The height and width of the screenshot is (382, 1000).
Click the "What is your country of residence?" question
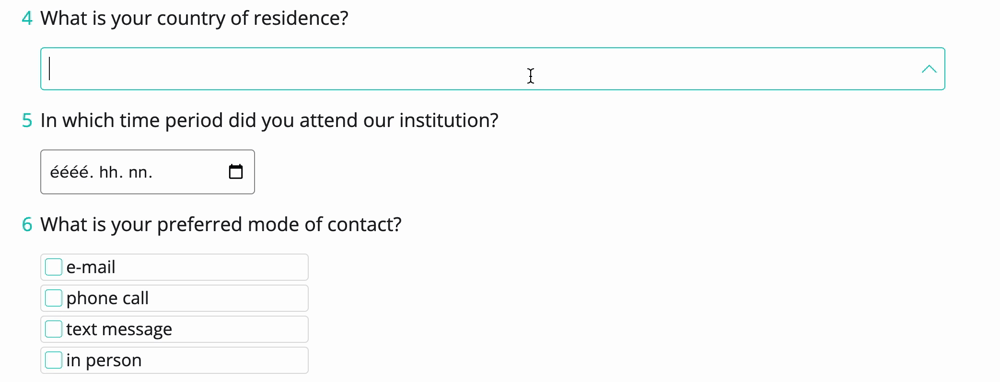(195, 18)
